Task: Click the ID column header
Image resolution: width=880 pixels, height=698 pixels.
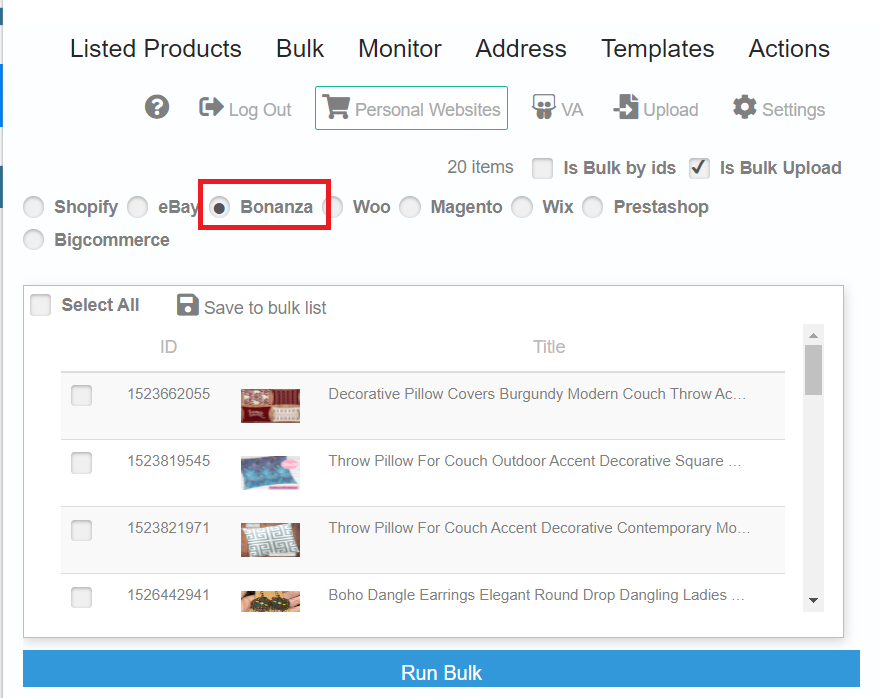Action: [168, 347]
